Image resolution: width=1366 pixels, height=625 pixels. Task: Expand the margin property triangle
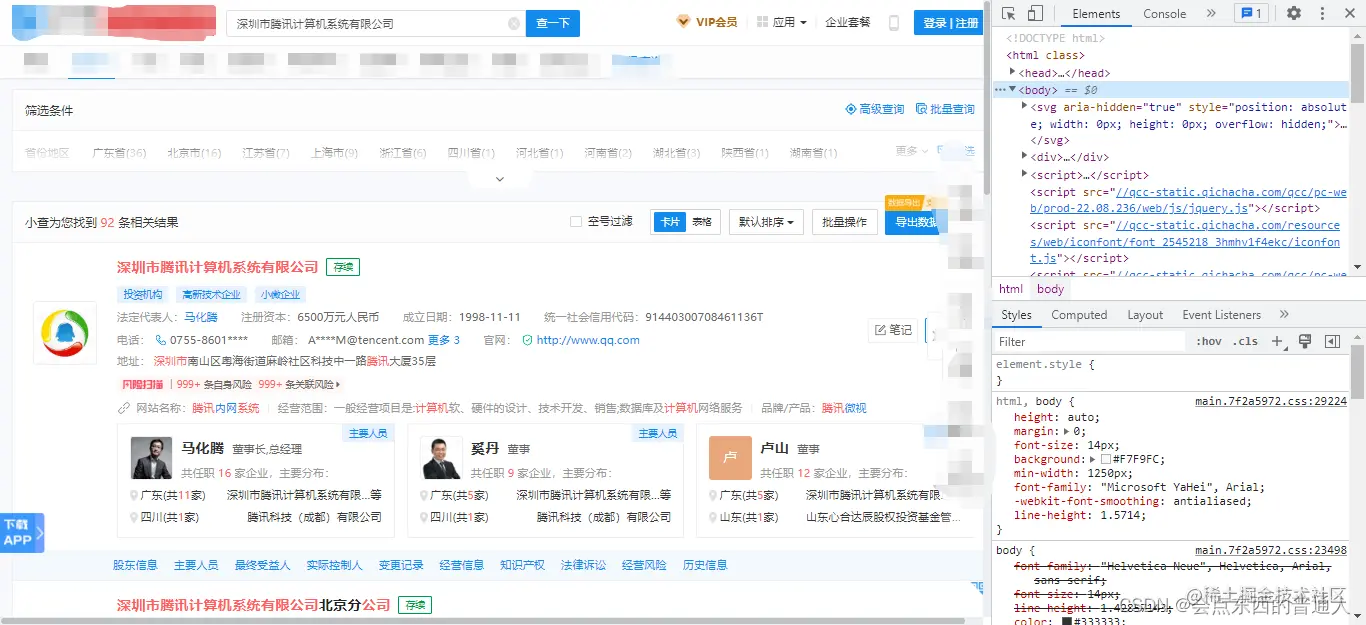coord(1067,432)
